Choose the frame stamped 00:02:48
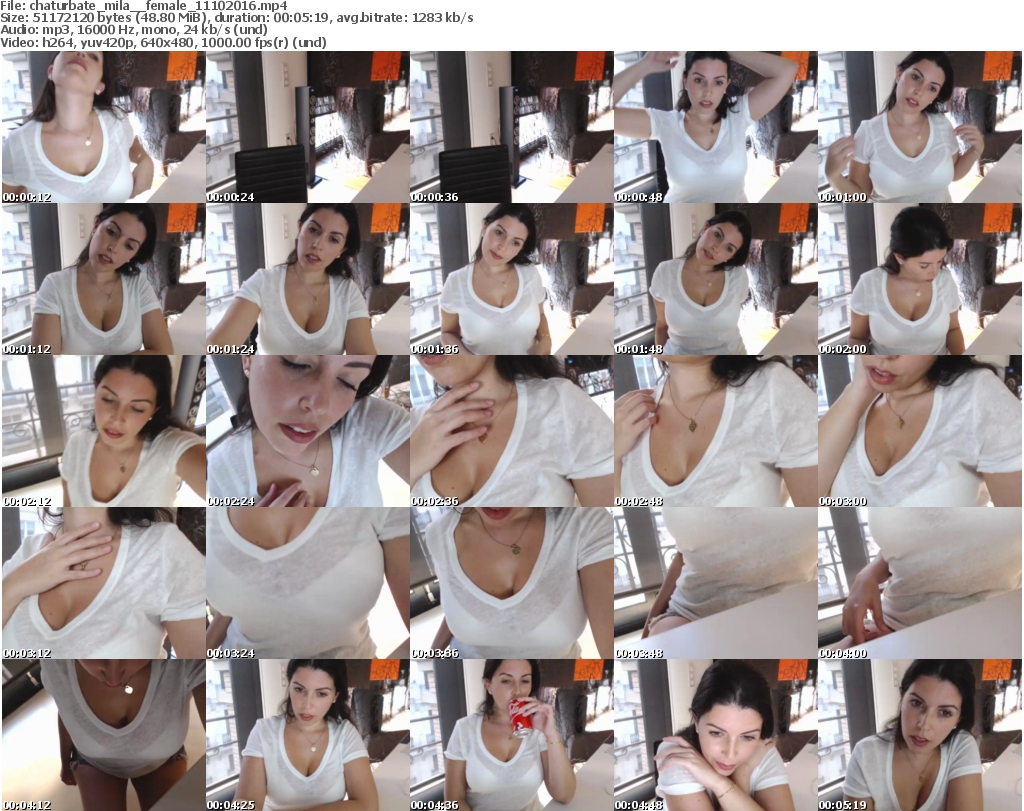1024x811 pixels. coord(716,431)
